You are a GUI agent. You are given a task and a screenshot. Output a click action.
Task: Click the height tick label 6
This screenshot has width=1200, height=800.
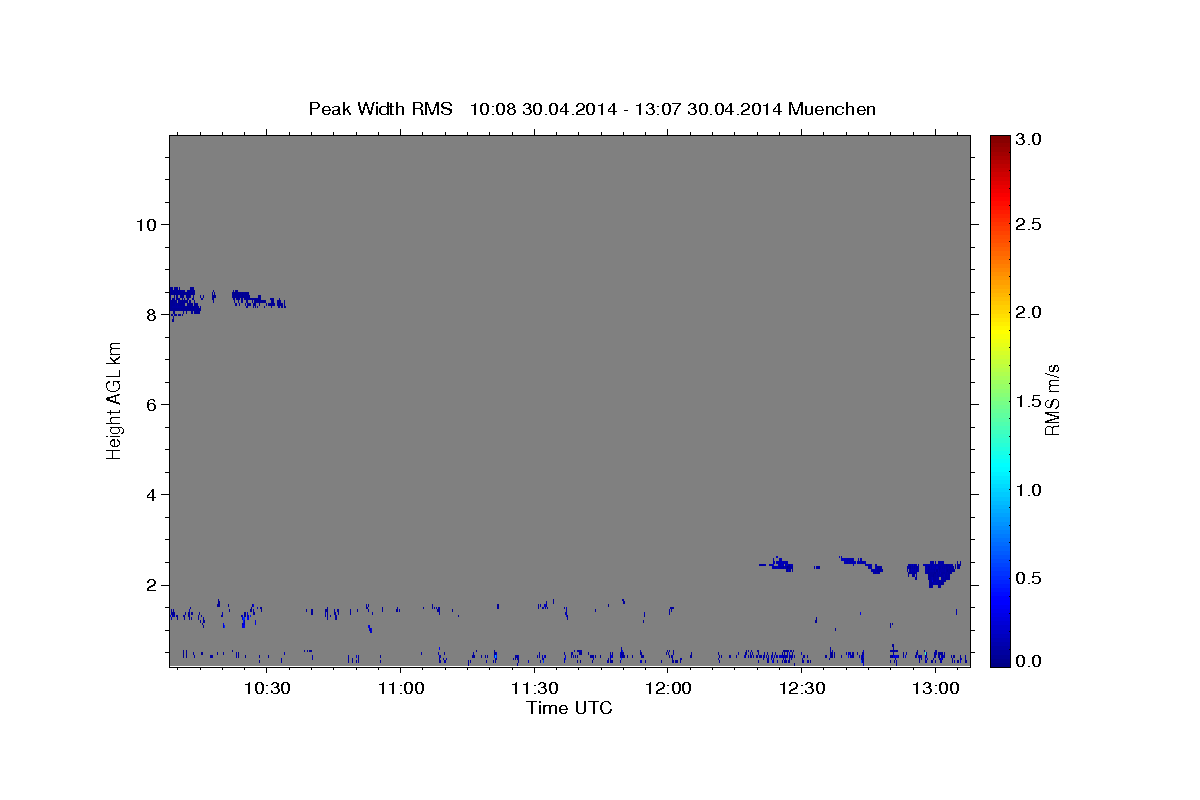point(151,405)
